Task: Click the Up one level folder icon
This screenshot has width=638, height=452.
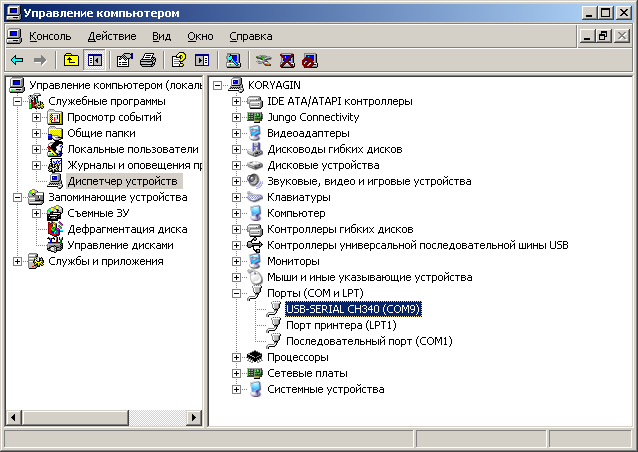Action: pos(71,60)
